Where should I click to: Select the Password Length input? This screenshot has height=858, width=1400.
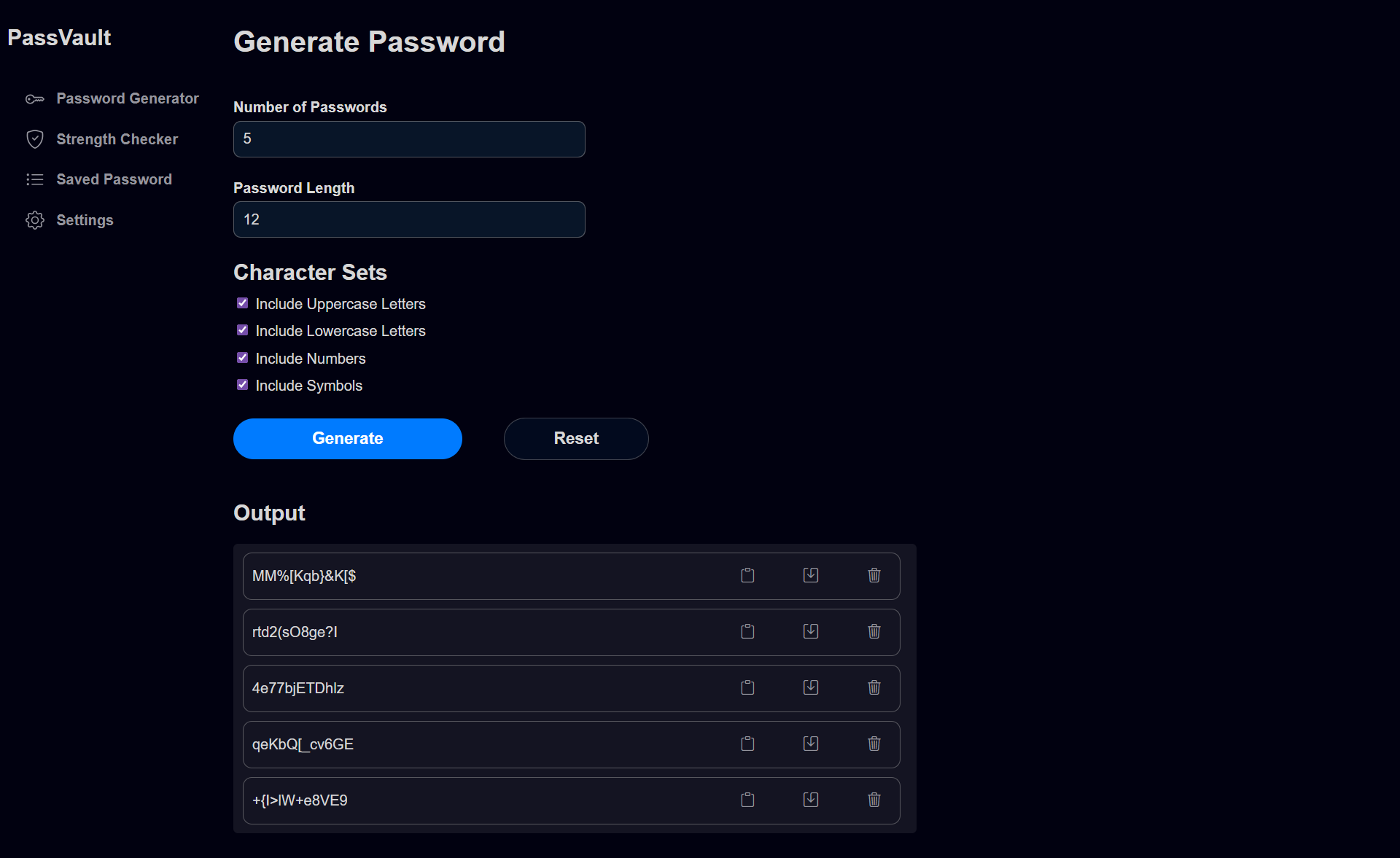pyautogui.click(x=408, y=219)
